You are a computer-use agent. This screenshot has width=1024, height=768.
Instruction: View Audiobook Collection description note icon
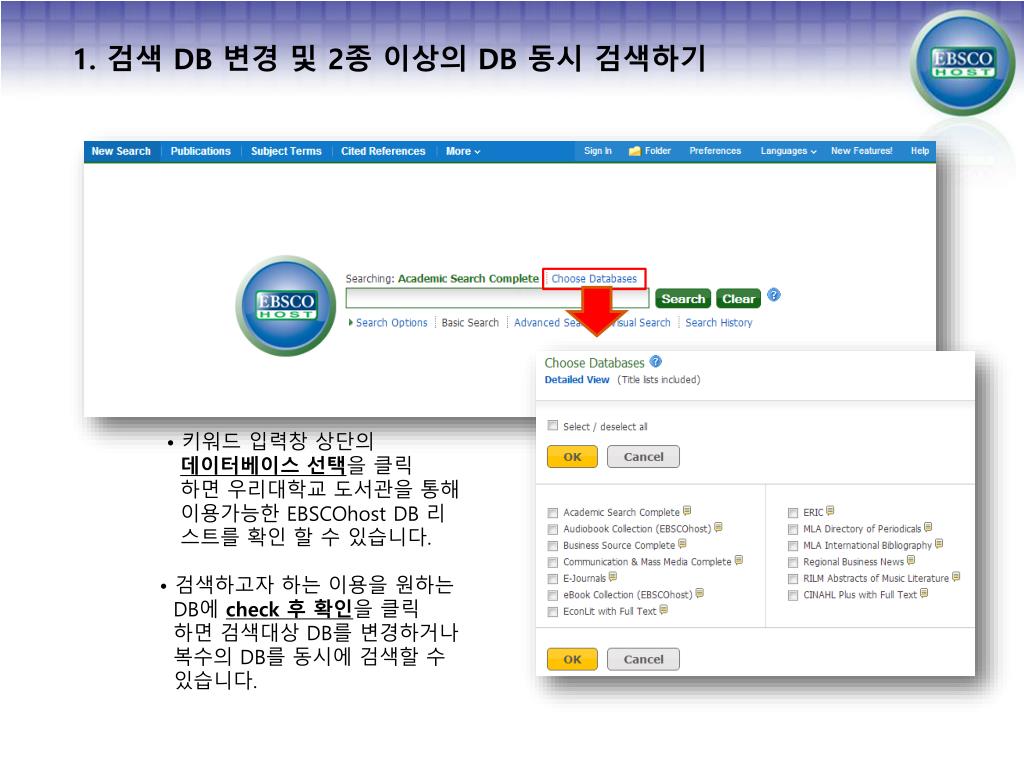(718, 528)
